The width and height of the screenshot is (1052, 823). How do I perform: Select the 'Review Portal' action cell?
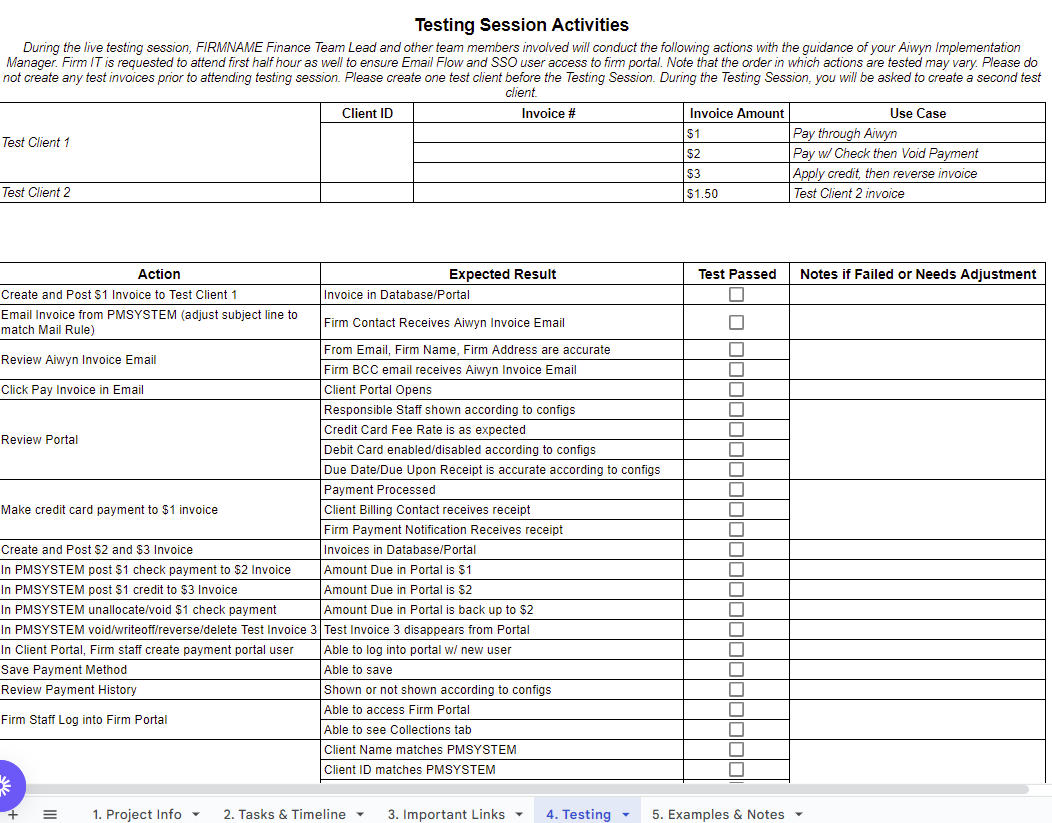click(x=160, y=439)
